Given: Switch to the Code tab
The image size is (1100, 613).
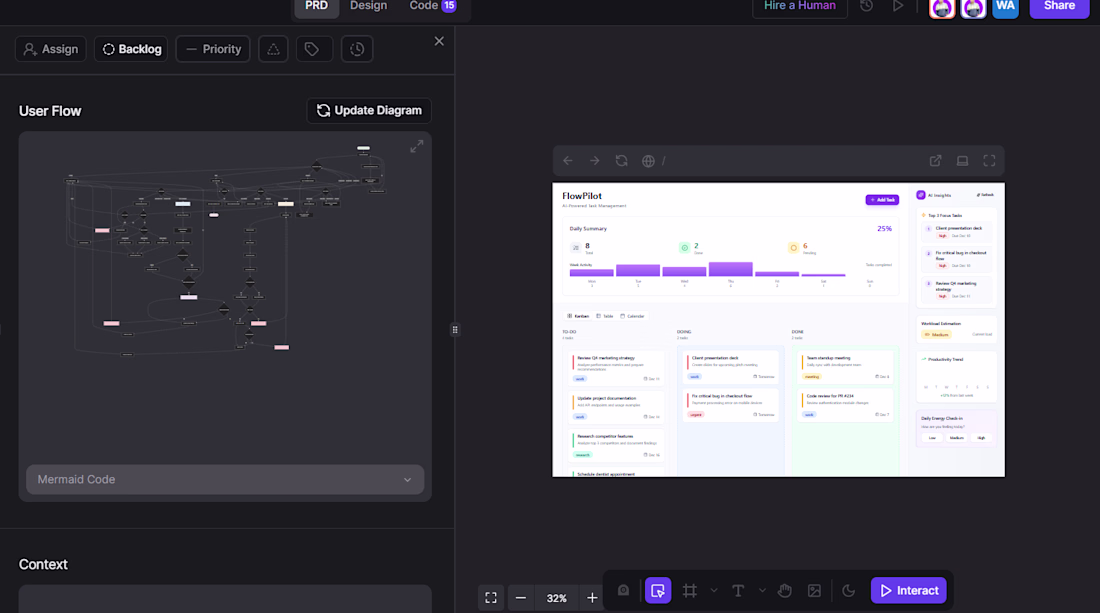Looking at the screenshot, I should [432, 6].
